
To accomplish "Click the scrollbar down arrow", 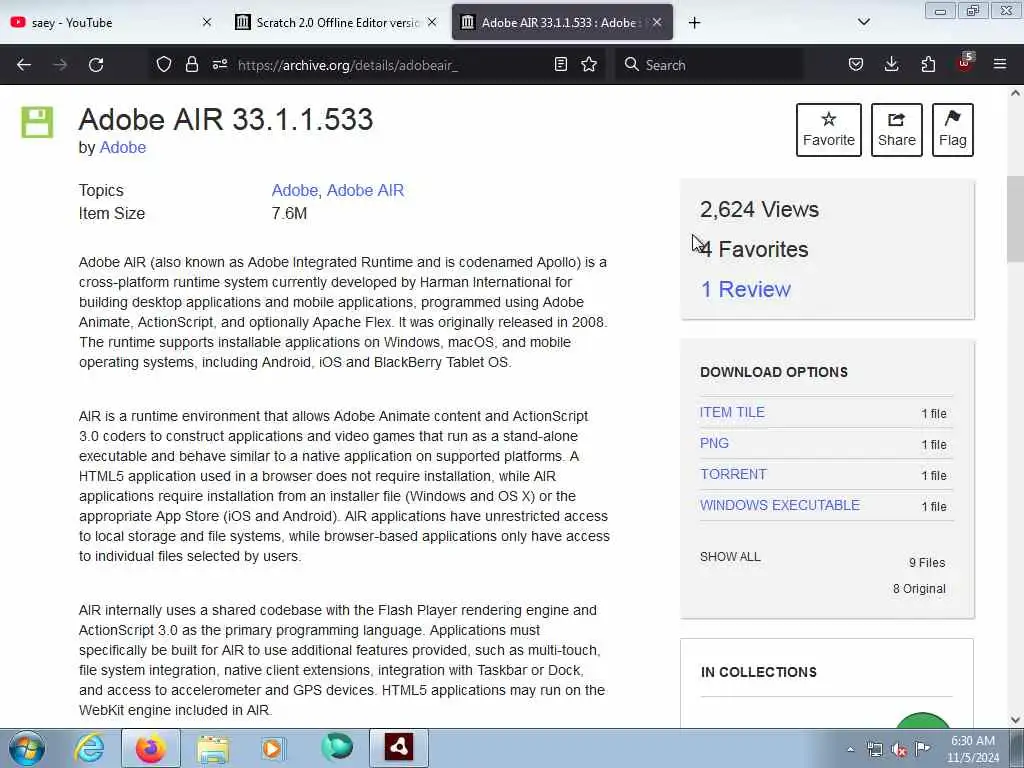I will click(x=1015, y=720).
